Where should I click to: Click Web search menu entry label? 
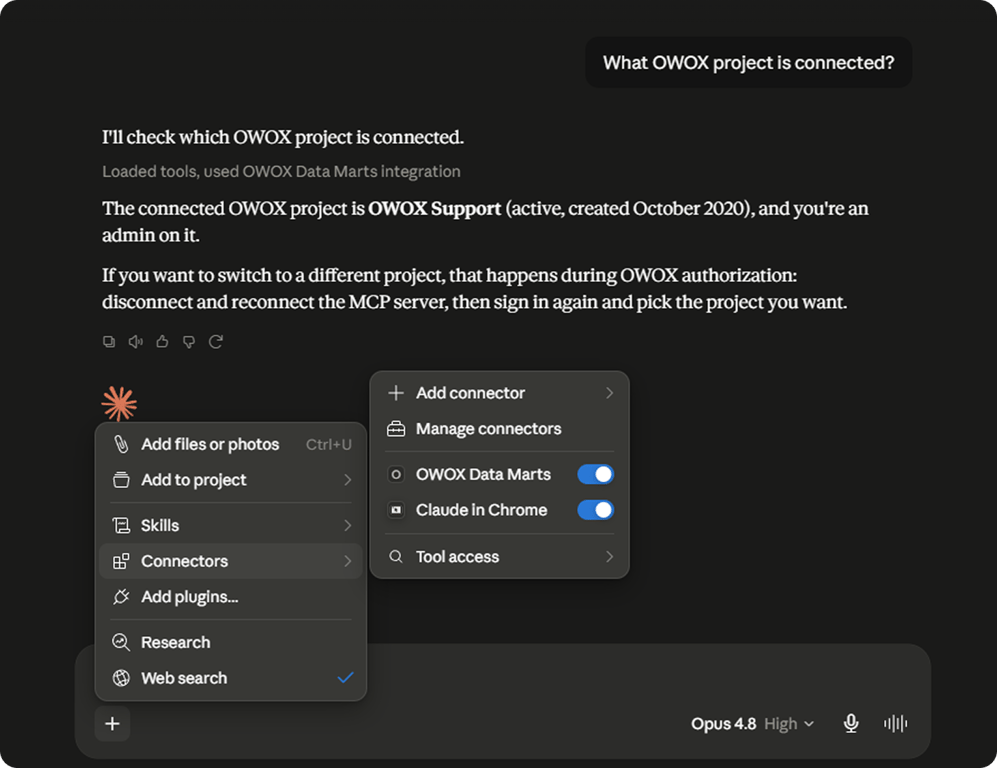184,678
